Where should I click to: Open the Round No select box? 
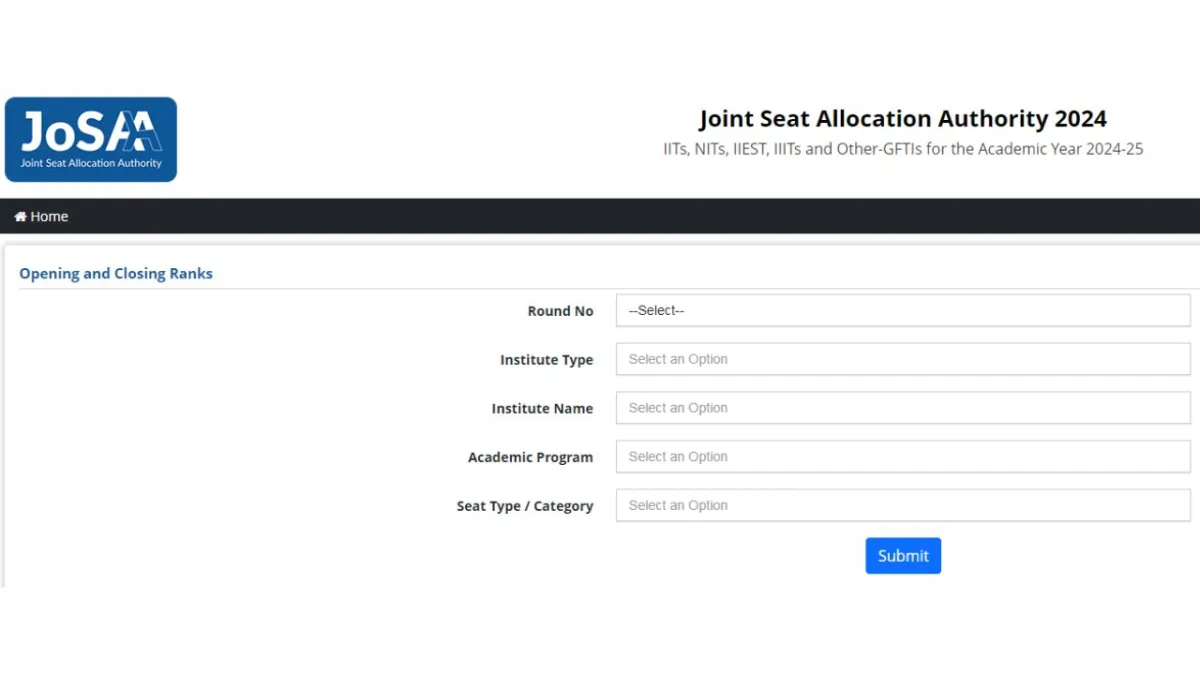pyautogui.click(x=903, y=310)
